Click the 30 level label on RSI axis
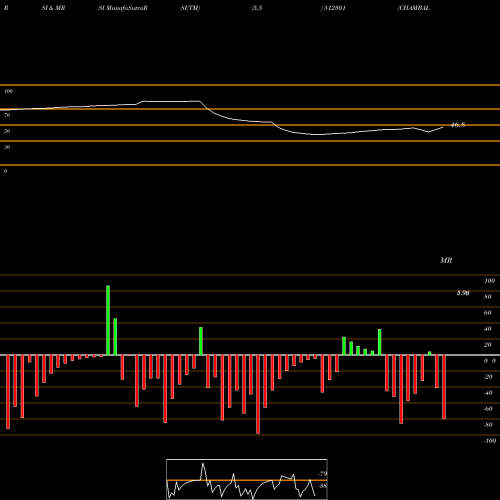Screen dimensions: 500x500 7,147
